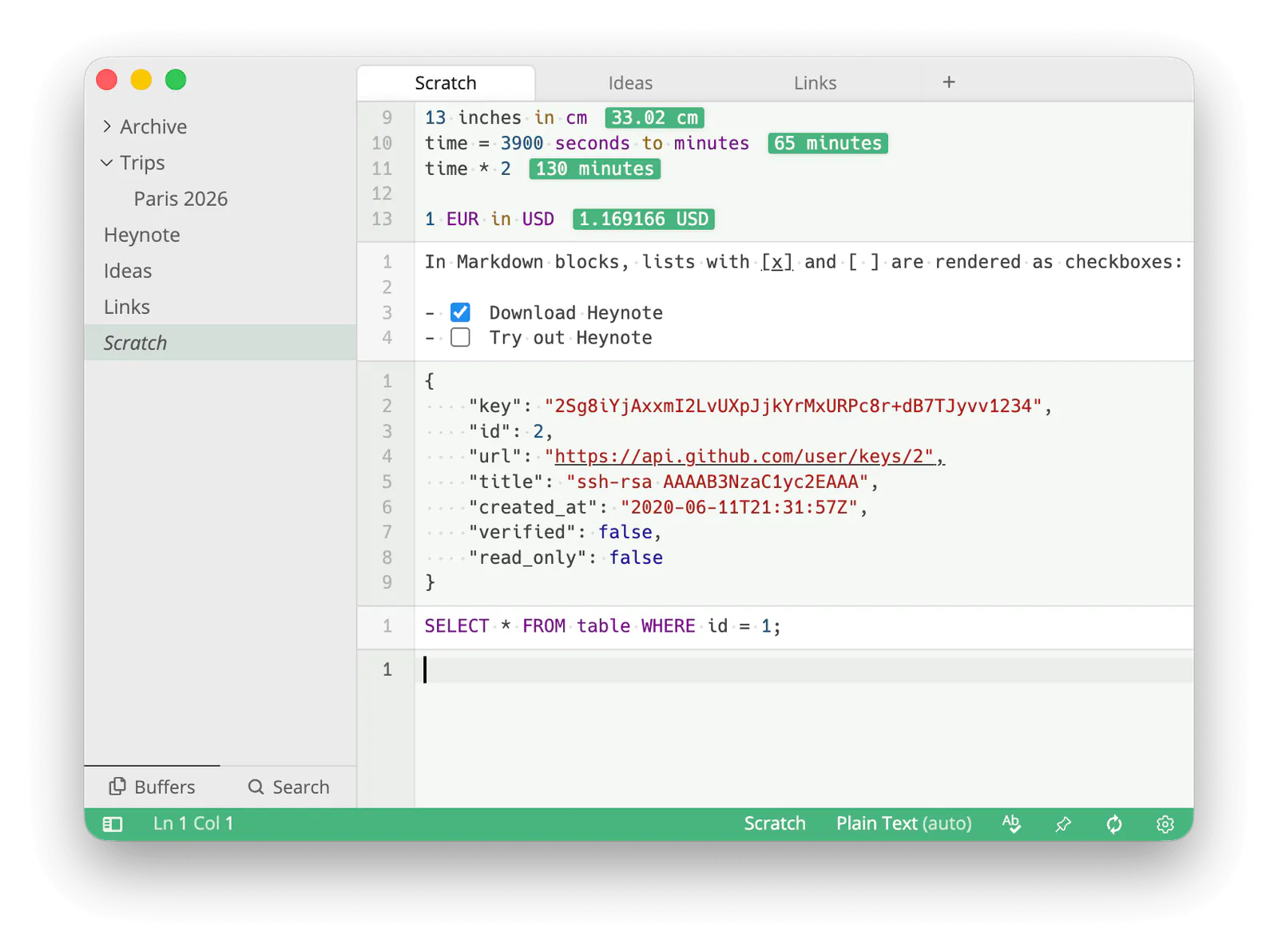The height and width of the screenshot is (952, 1278).
Task: Toggle the sidebar panel icon in status bar
Action: click(x=113, y=824)
